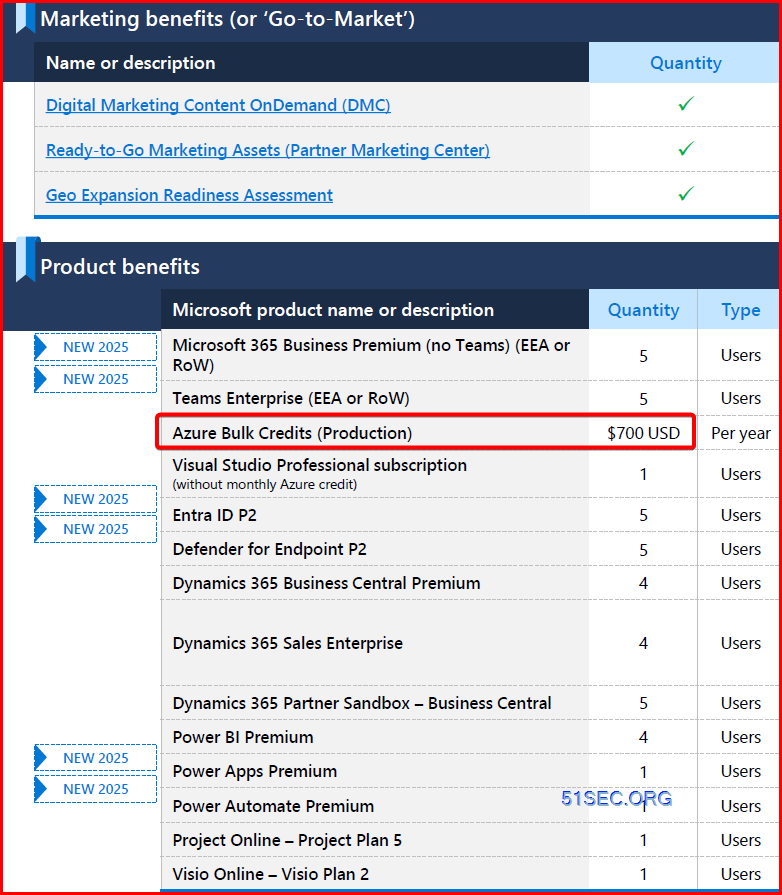The height and width of the screenshot is (895, 782).
Task: Click 'Users' in the Teams Enterprise row
Action: [x=740, y=398]
